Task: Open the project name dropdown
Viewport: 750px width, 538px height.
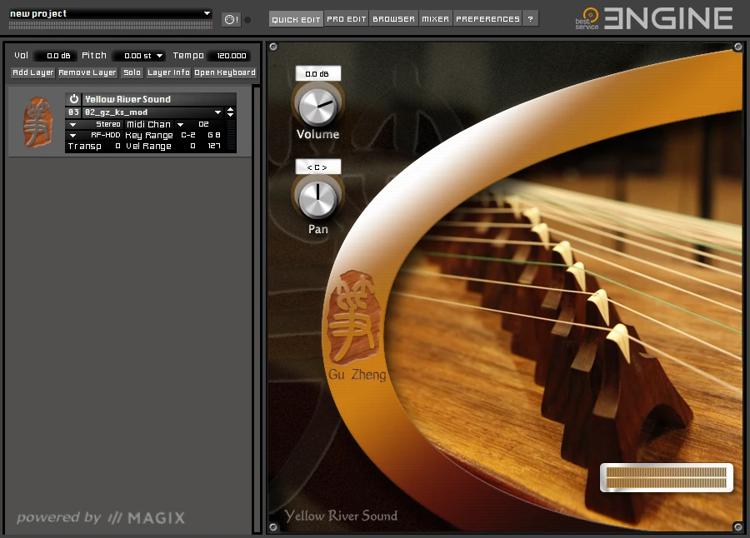Action: coord(207,14)
